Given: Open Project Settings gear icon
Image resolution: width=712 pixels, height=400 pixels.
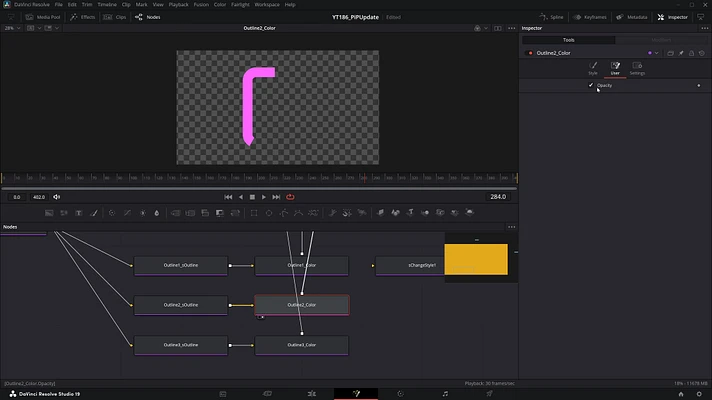Looking at the screenshot, I should [x=699, y=394].
